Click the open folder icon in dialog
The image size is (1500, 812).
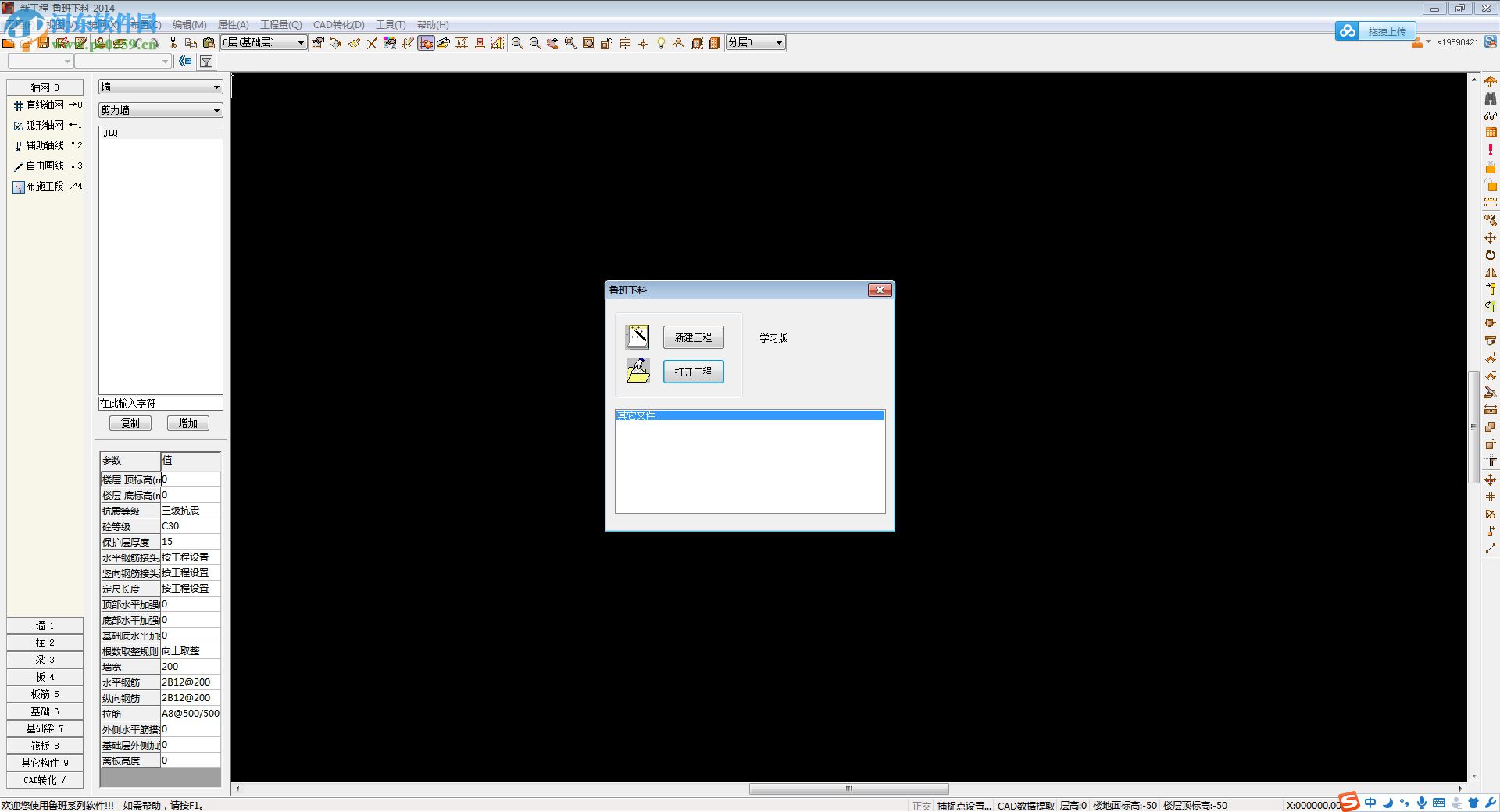(637, 370)
